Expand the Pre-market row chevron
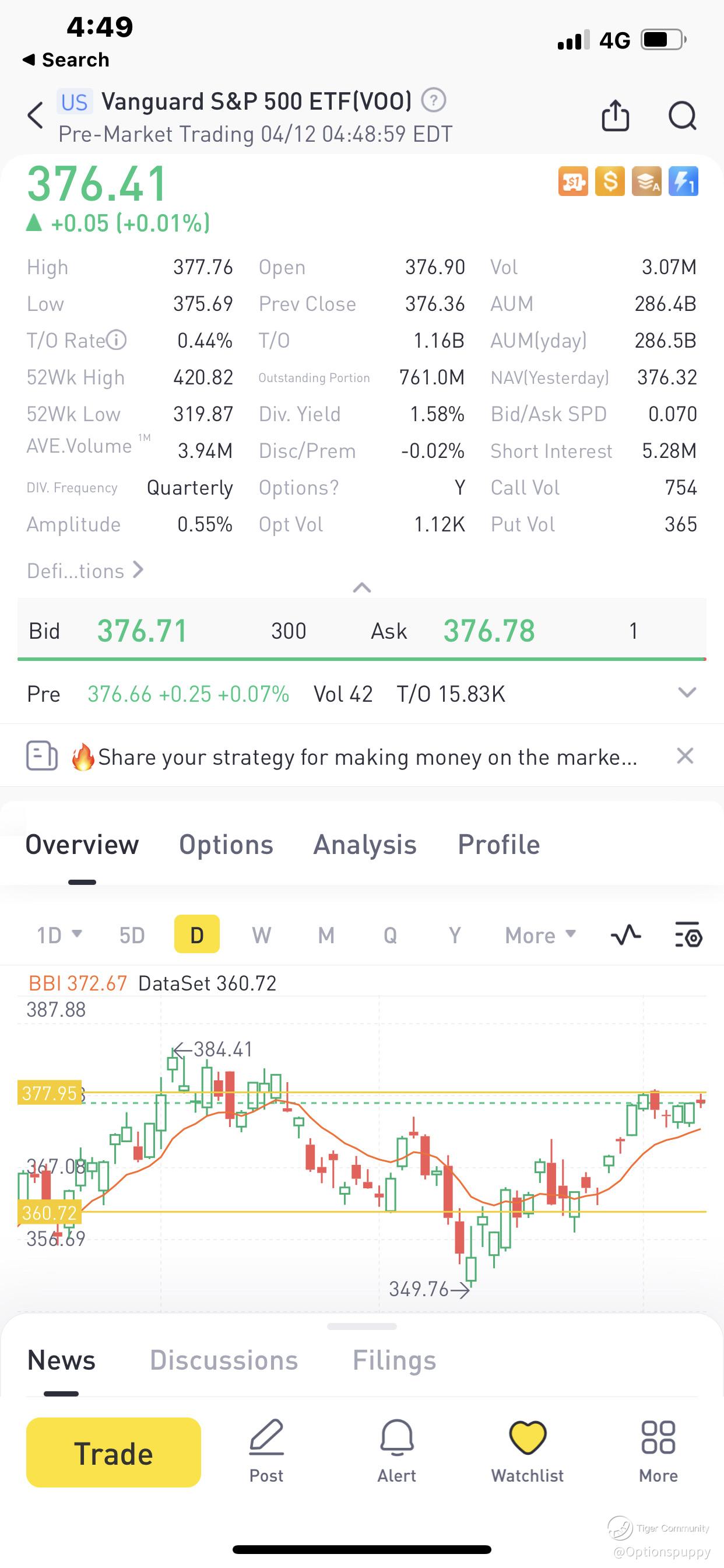Image resolution: width=724 pixels, height=1568 pixels. (x=686, y=692)
